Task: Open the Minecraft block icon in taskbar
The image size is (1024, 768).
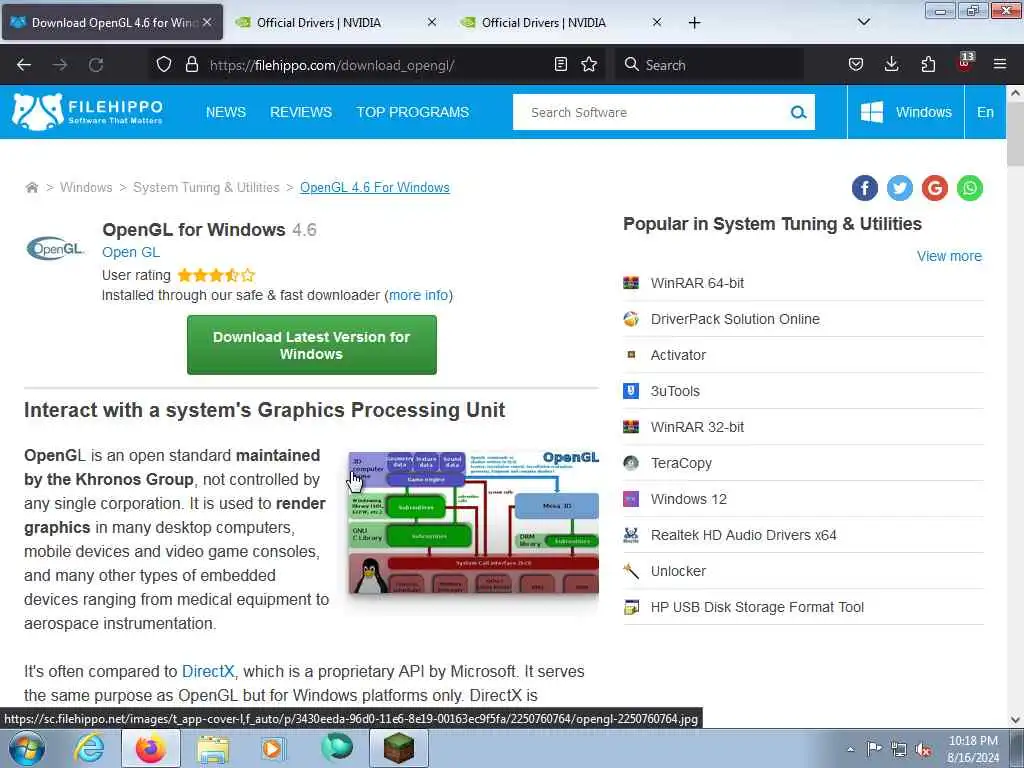Action: point(398,748)
